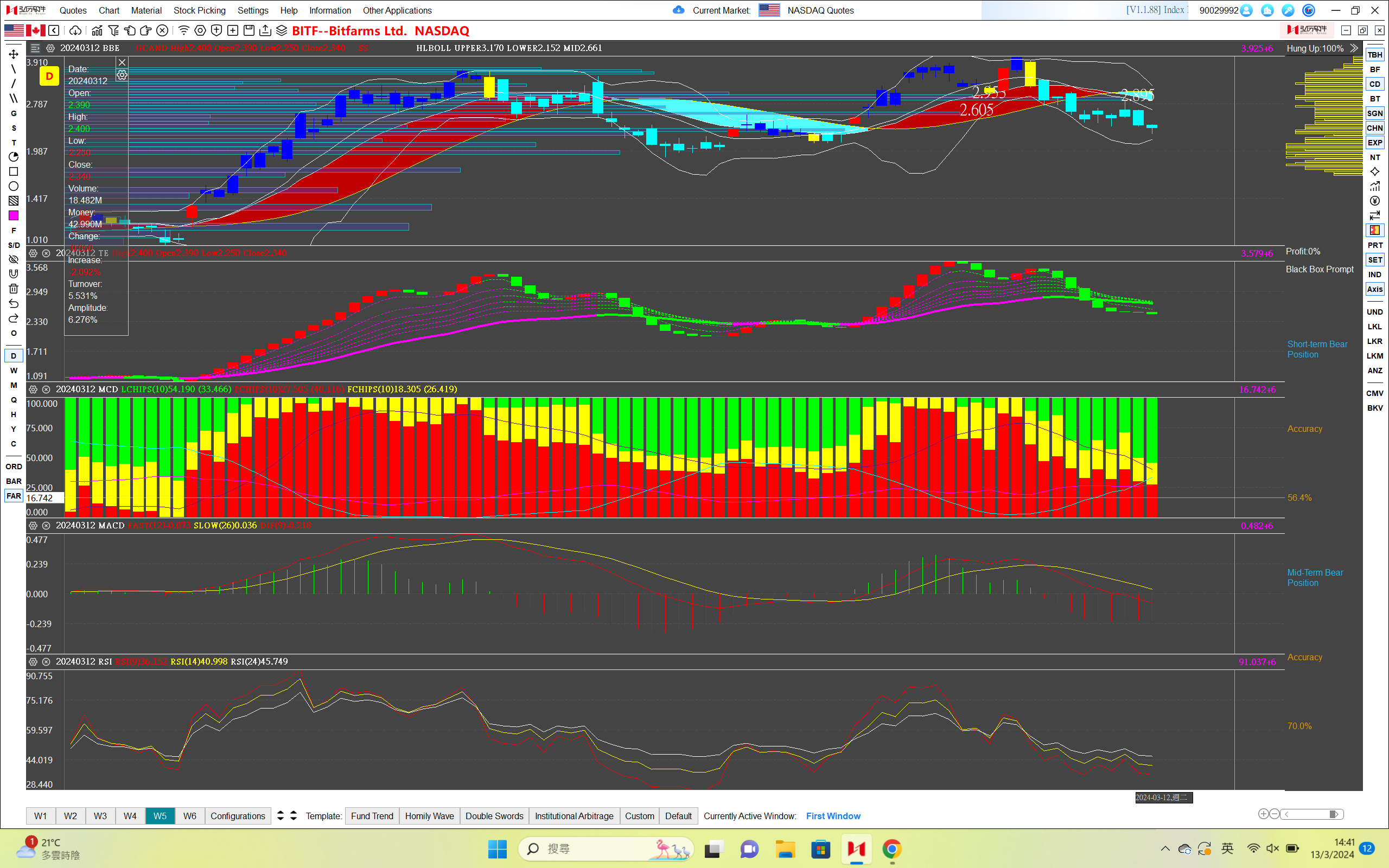This screenshot has height=868, width=1389.
Task: Open the Stock Picking menu
Action: click(199, 10)
